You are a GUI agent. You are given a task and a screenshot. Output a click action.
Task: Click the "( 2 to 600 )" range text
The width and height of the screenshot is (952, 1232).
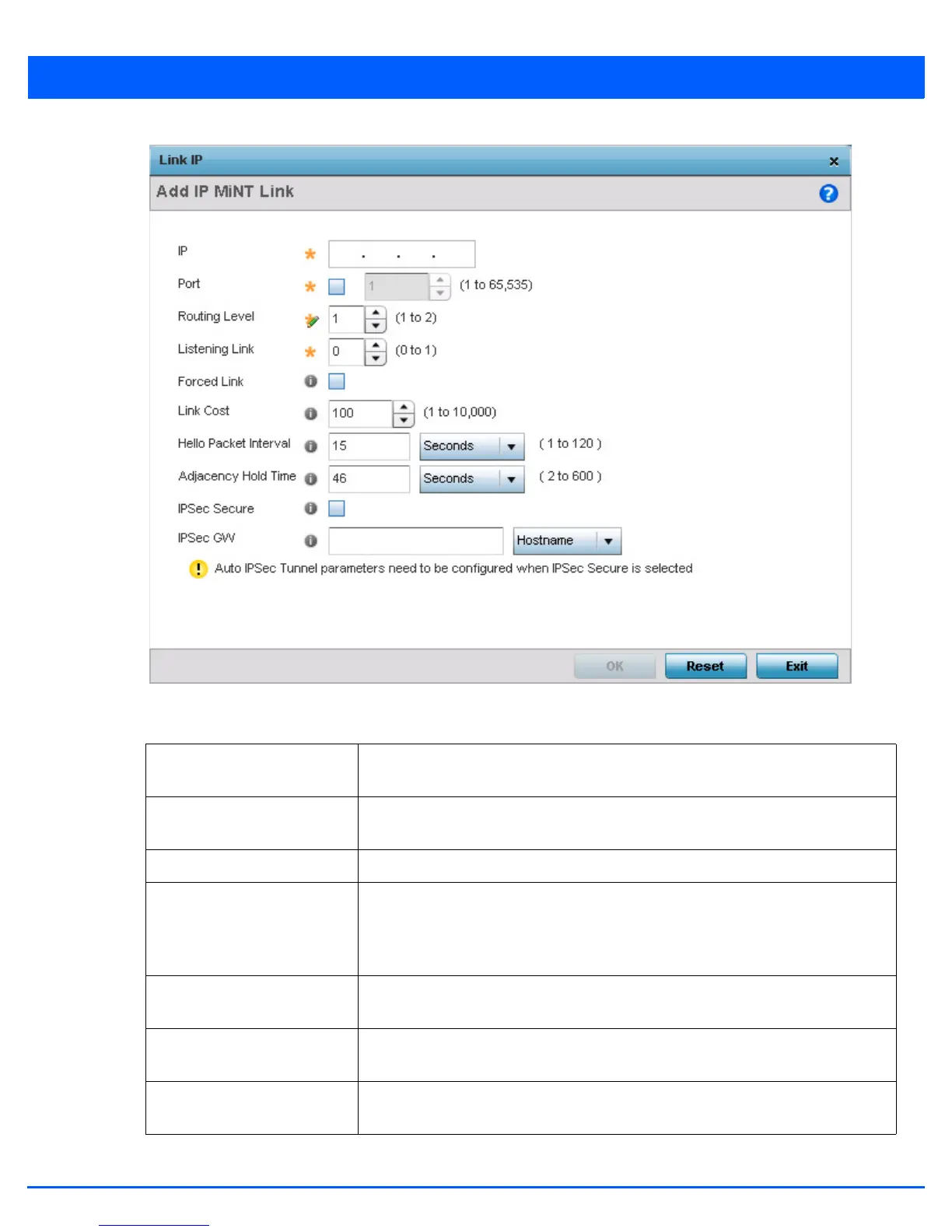[x=570, y=476]
